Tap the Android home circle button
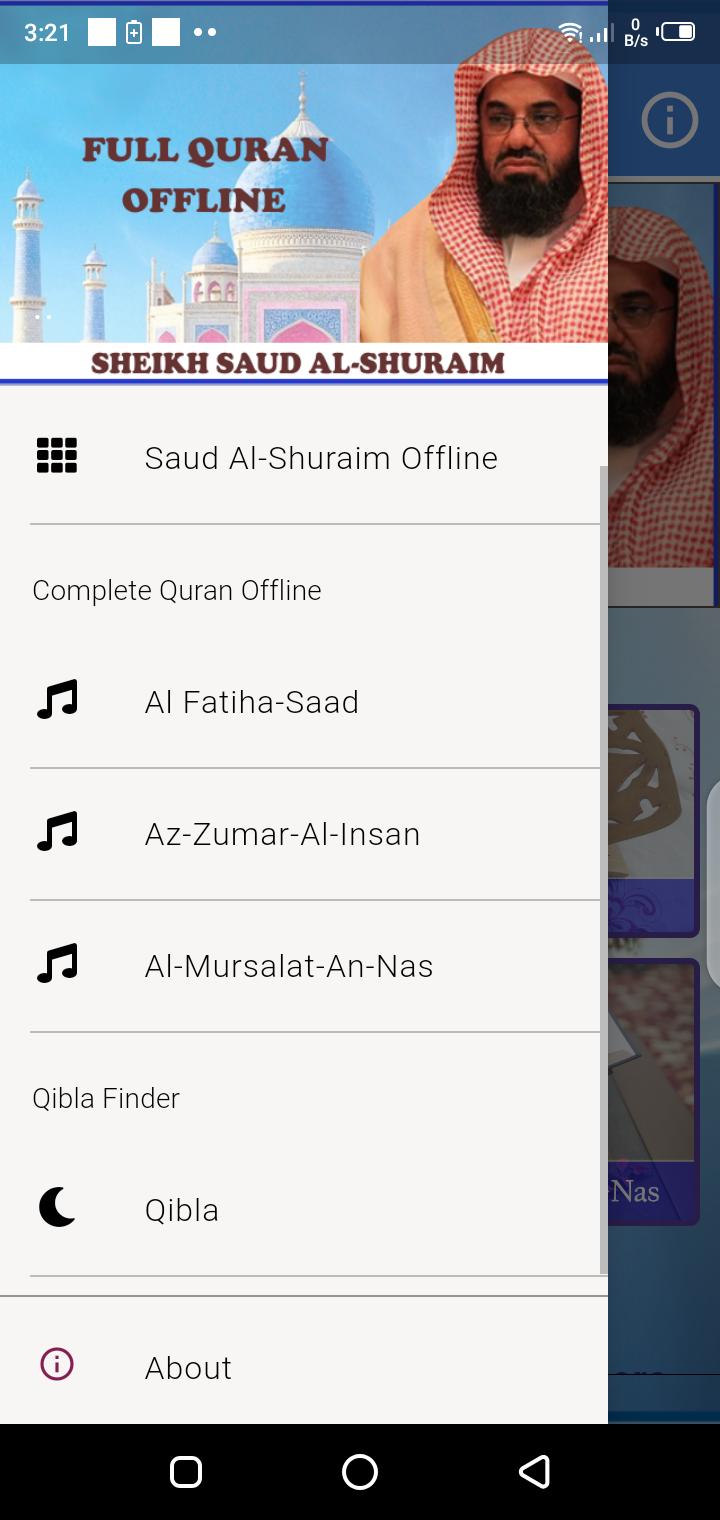Image resolution: width=720 pixels, height=1520 pixels. (x=360, y=1472)
